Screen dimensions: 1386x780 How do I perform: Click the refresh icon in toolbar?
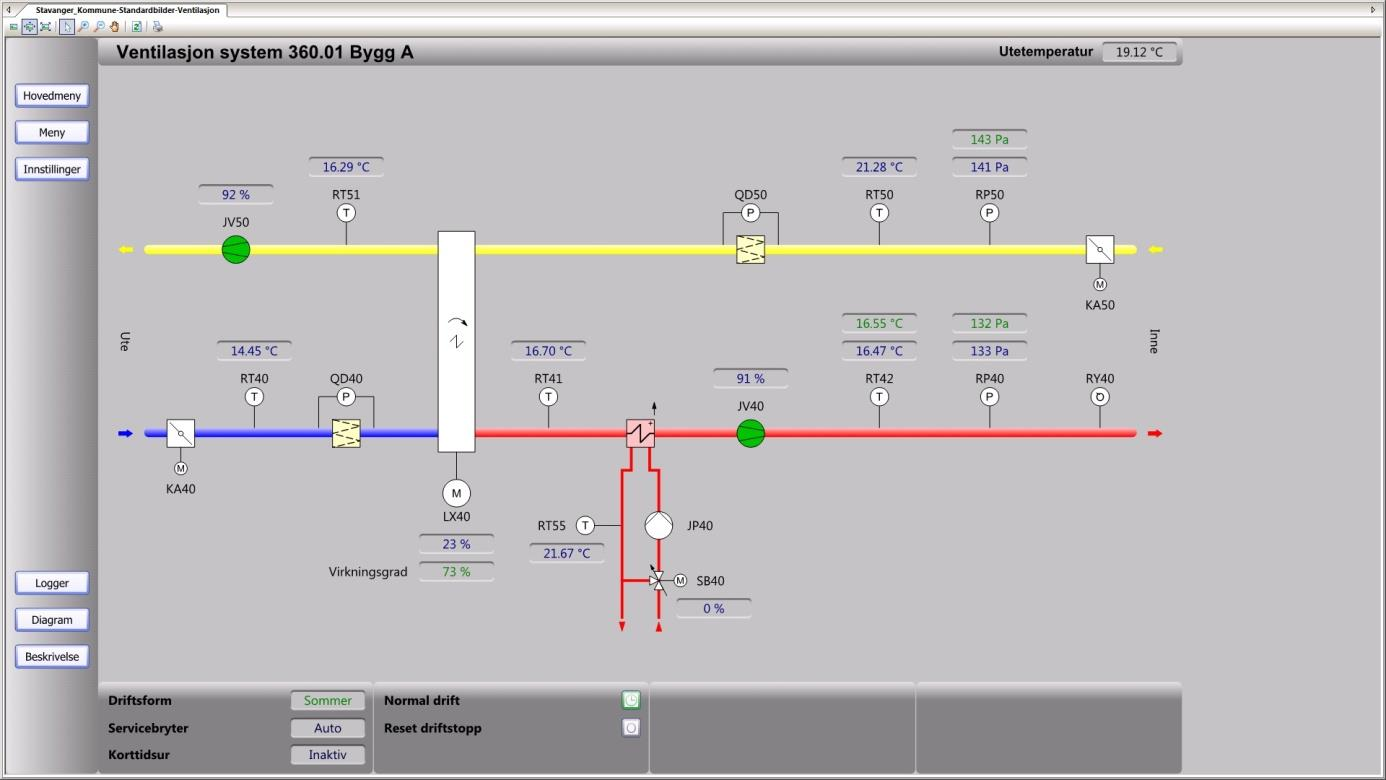tap(137, 27)
